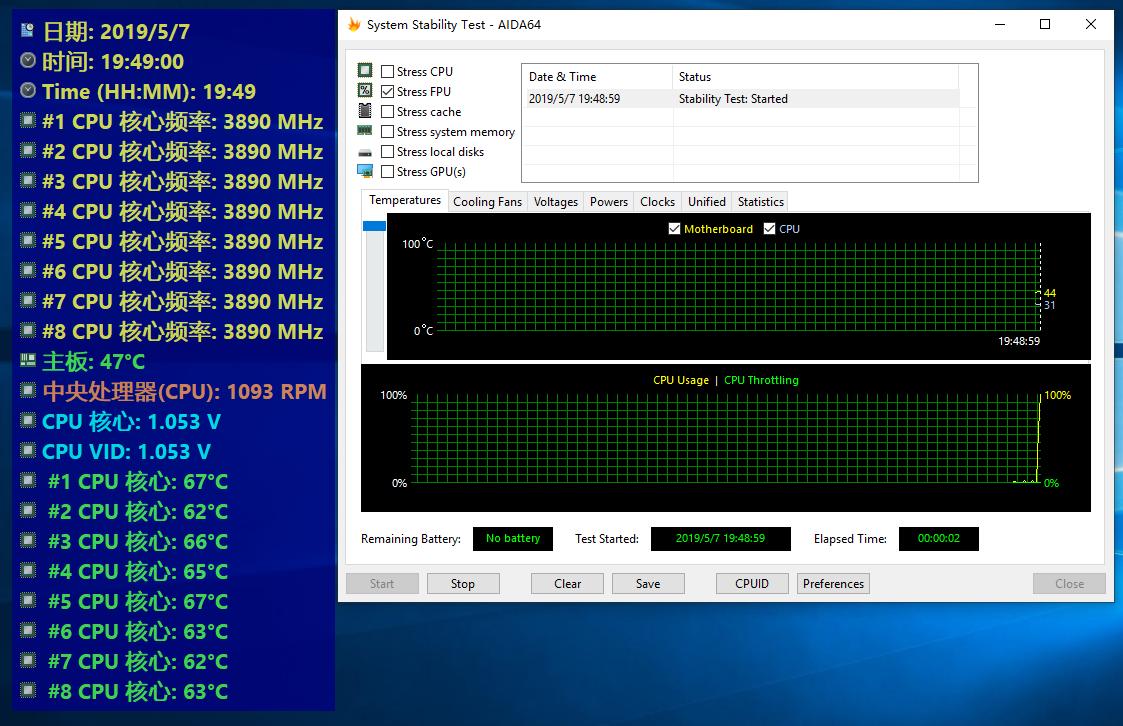The width and height of the screenshot is (1123, 726).
Task: Click the motherboard icon next to 主板 temperature
Action: click(x=28, y=360)
